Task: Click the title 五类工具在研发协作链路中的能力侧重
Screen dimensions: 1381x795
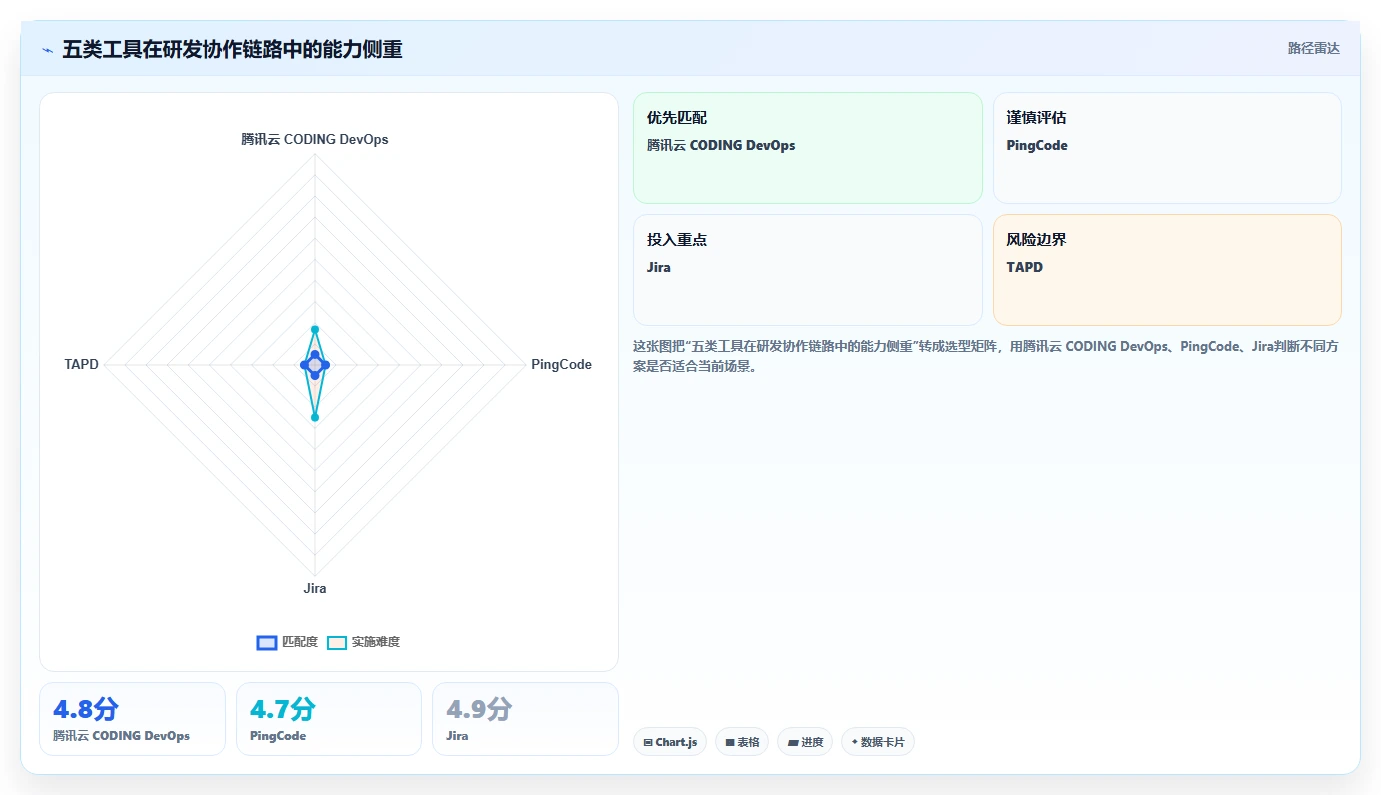Action: (x=232, y=49)
